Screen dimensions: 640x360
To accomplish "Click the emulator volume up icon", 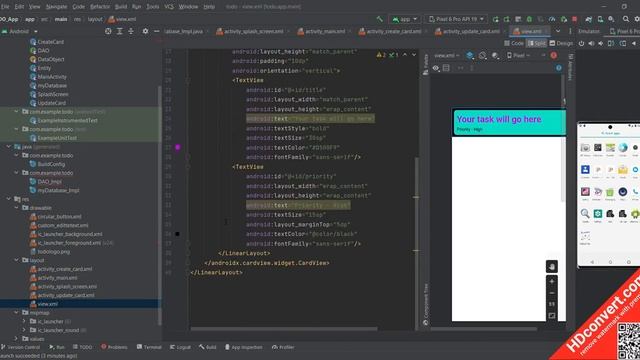I will coord(591,43).
